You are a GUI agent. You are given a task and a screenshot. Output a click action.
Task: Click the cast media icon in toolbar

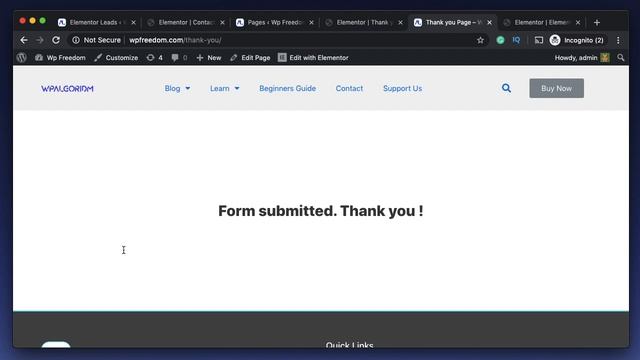pos(539,40)
